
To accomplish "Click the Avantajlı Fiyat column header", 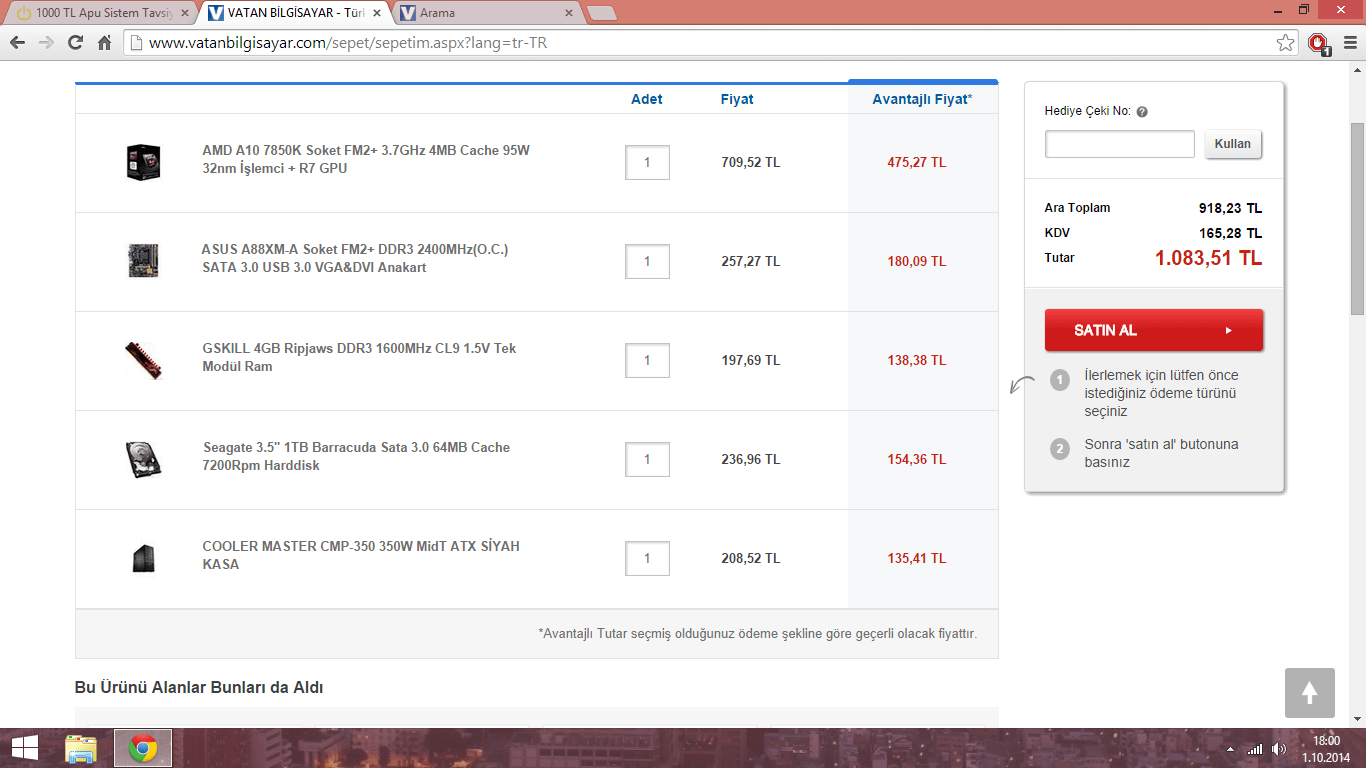I will coord(922,99).
